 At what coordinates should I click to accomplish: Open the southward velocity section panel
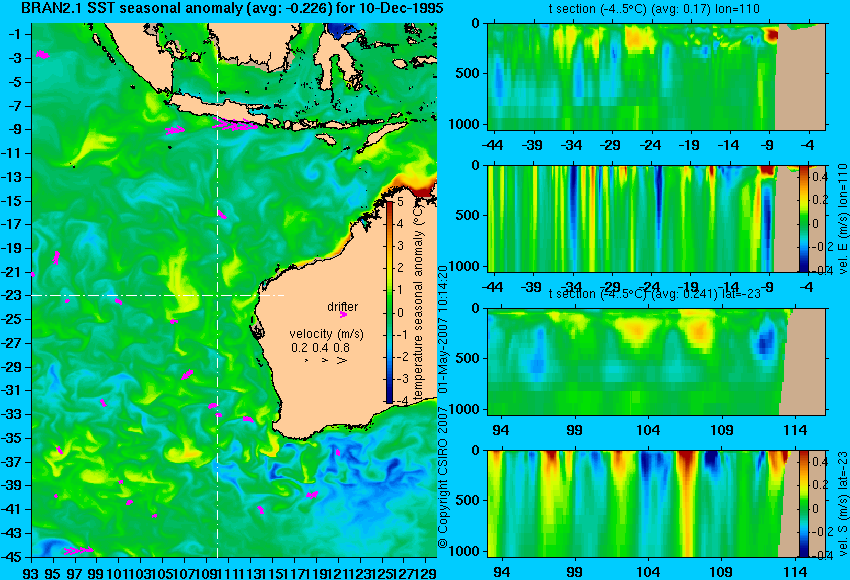coord(656,504)
